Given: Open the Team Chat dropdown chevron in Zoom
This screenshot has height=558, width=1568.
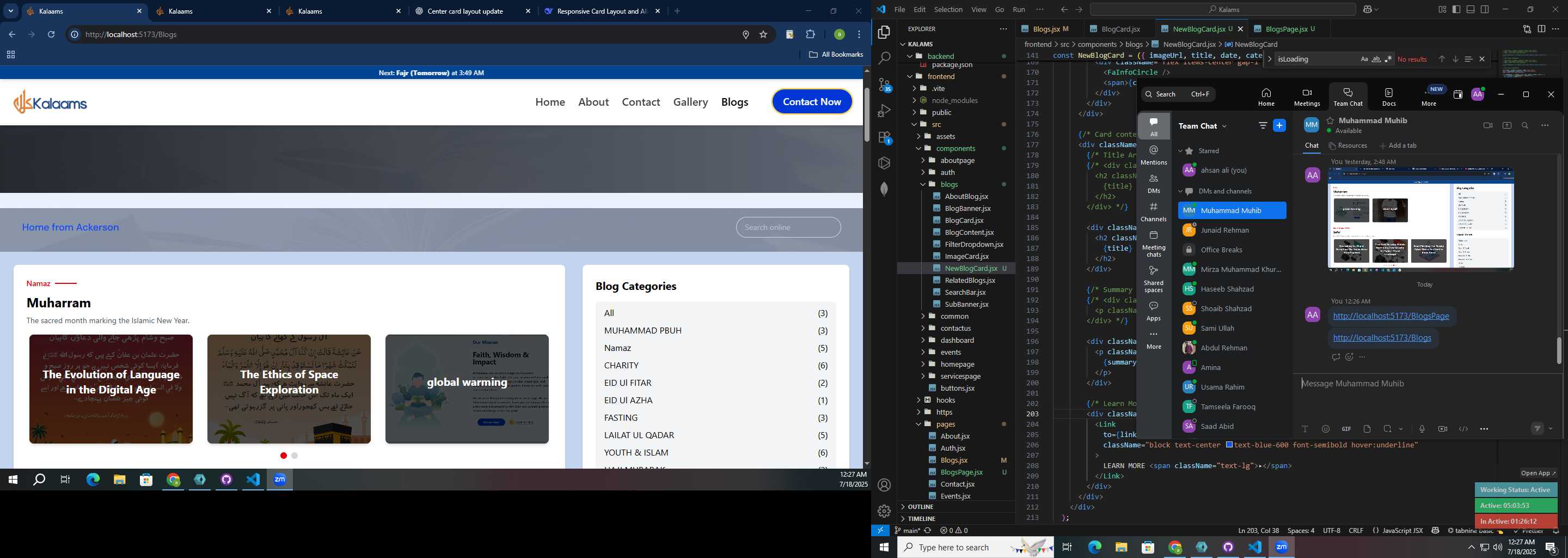Looking at the screenshot, I should [x=1224, y=126].
